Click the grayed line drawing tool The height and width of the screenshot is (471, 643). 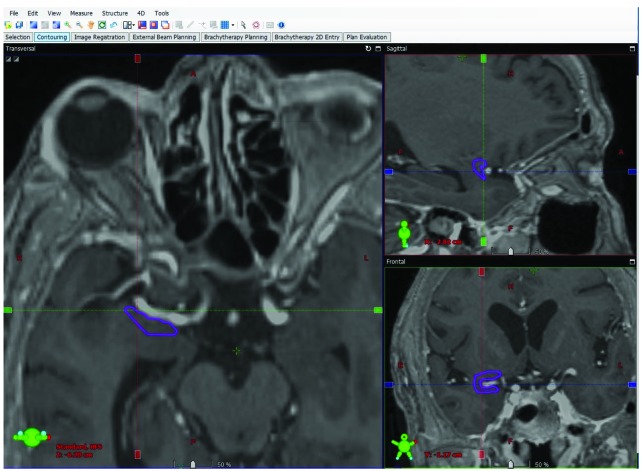point(190,25)
